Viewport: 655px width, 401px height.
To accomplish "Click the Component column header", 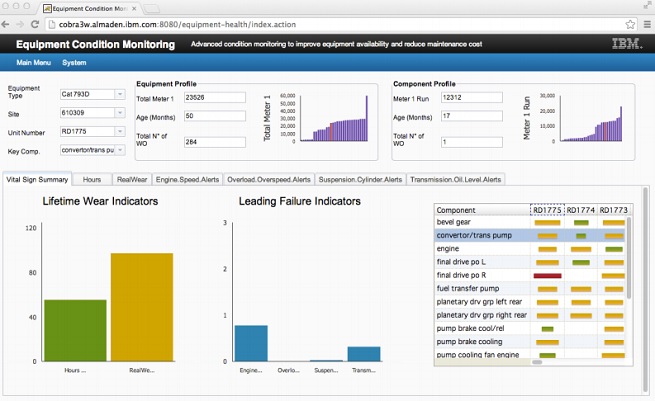I will [x=482, y=210].
